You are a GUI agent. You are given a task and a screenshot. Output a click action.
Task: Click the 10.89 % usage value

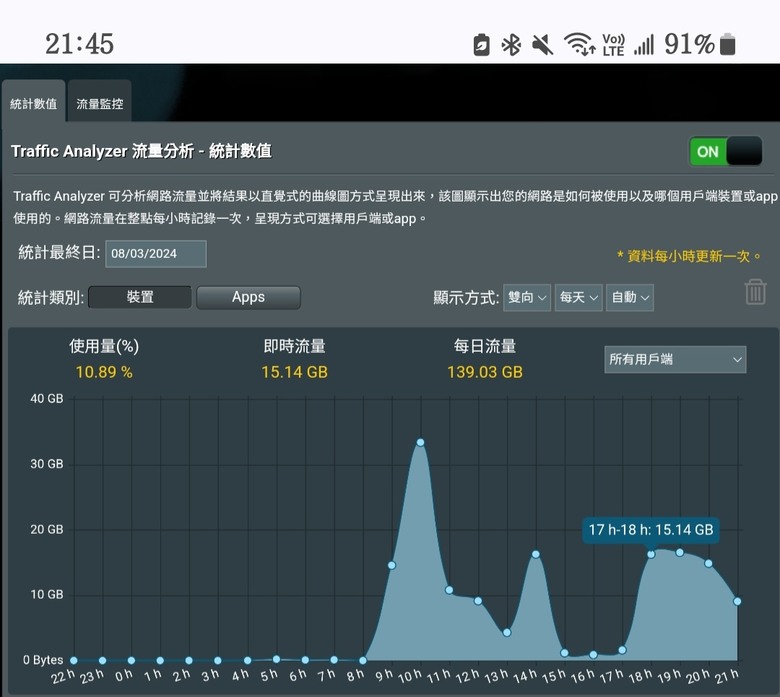(104, 372)
